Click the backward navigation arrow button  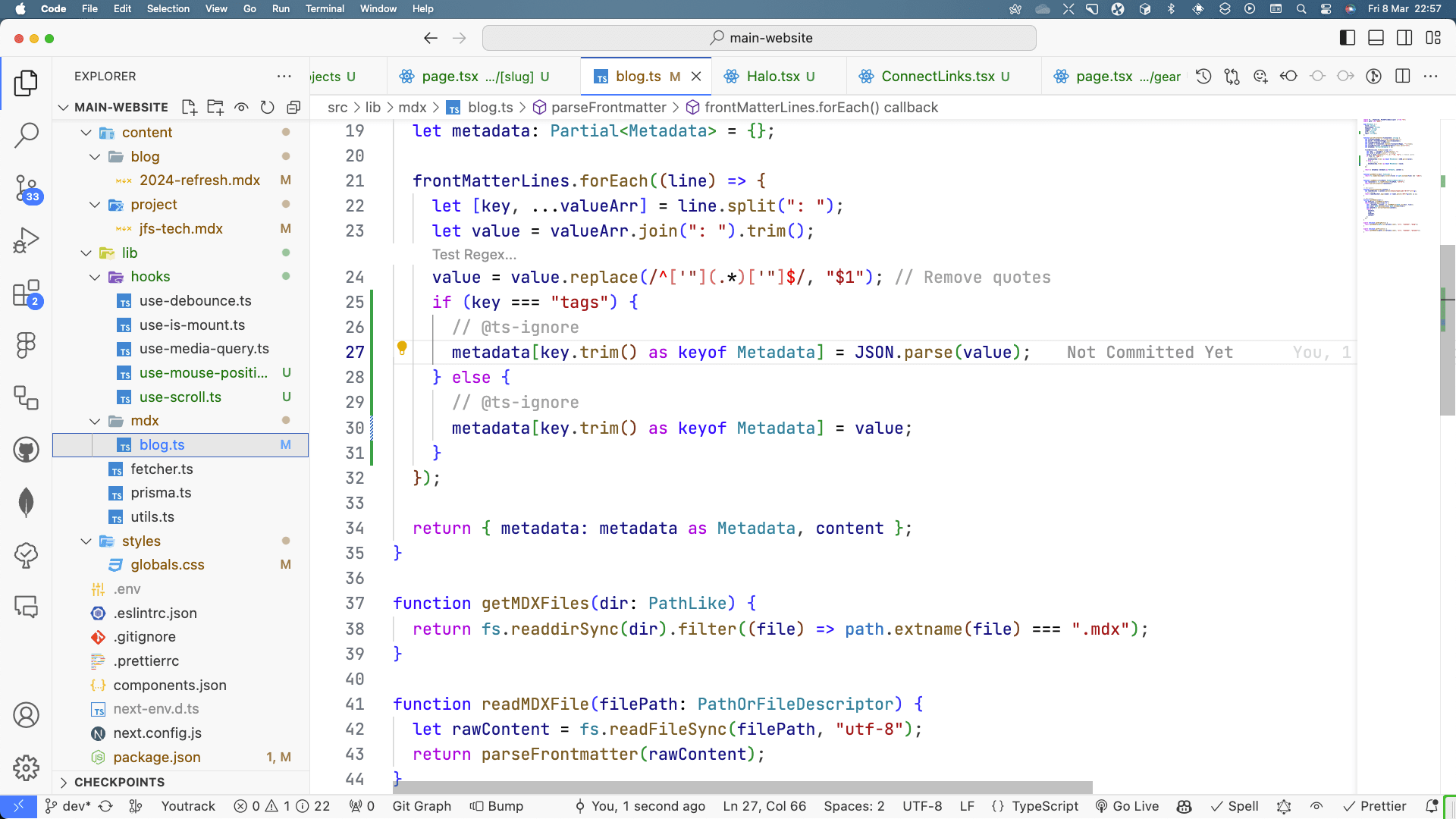click(x=430, y=38)
